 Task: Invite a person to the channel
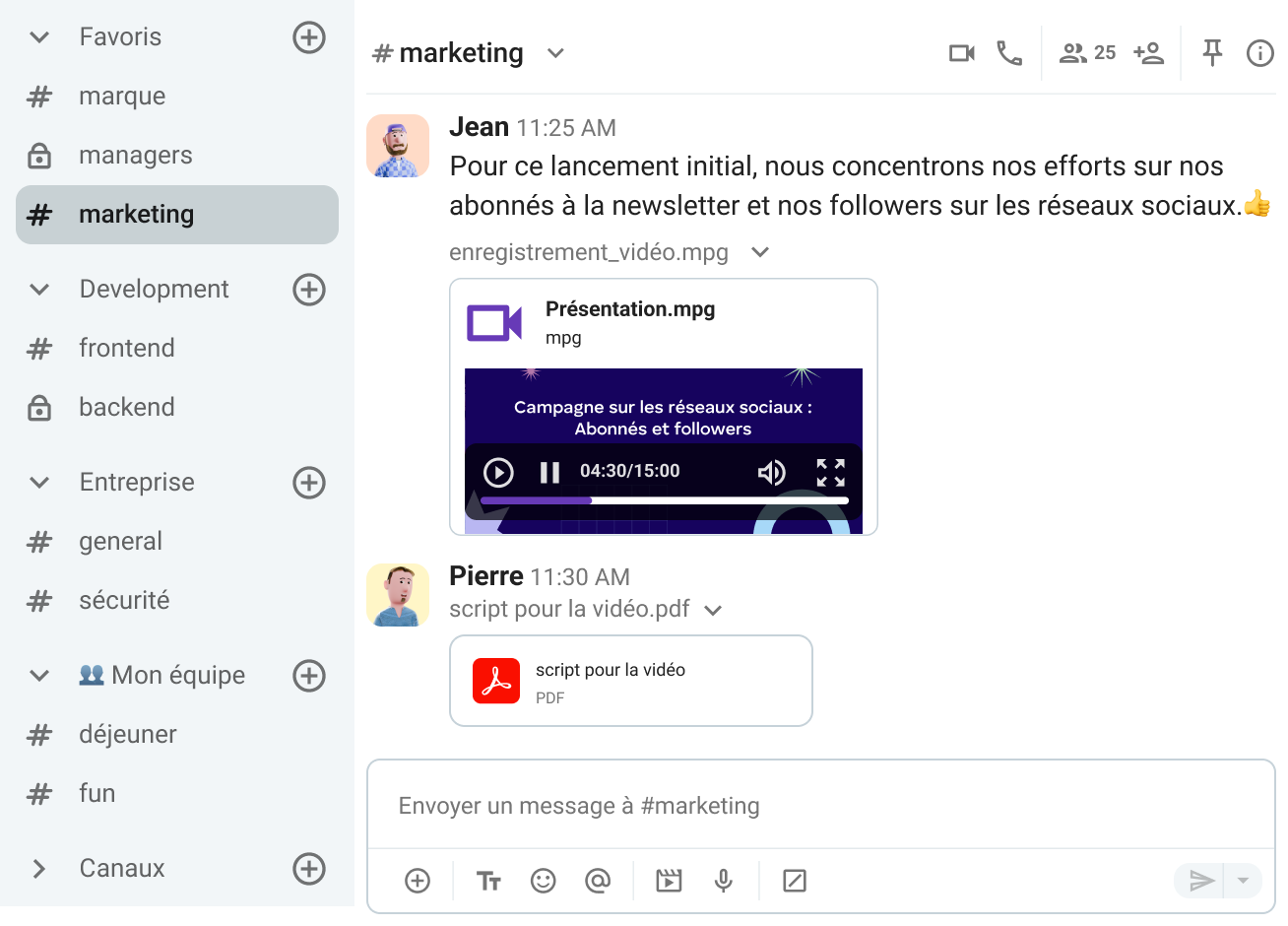[x=1149, y=53]
